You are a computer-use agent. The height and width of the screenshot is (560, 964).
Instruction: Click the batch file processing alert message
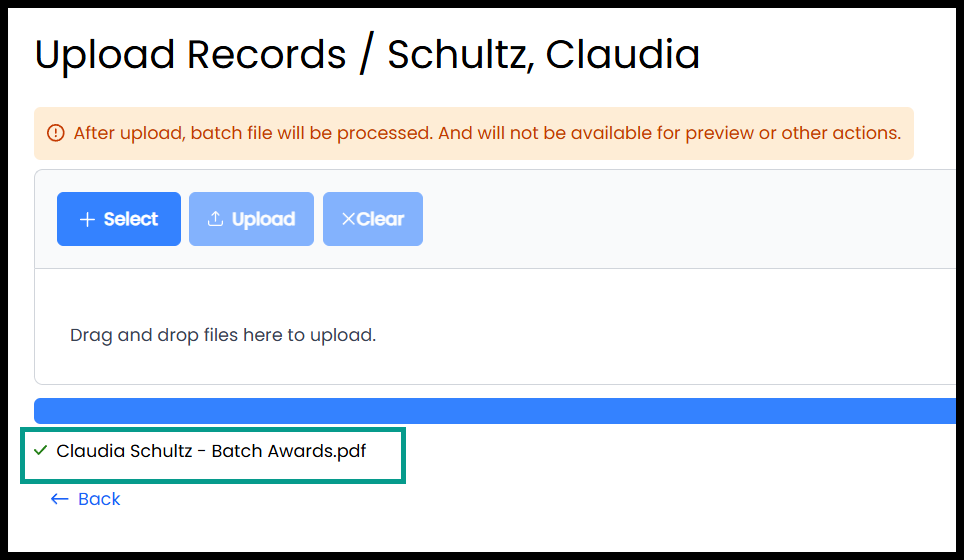[487, 133]
